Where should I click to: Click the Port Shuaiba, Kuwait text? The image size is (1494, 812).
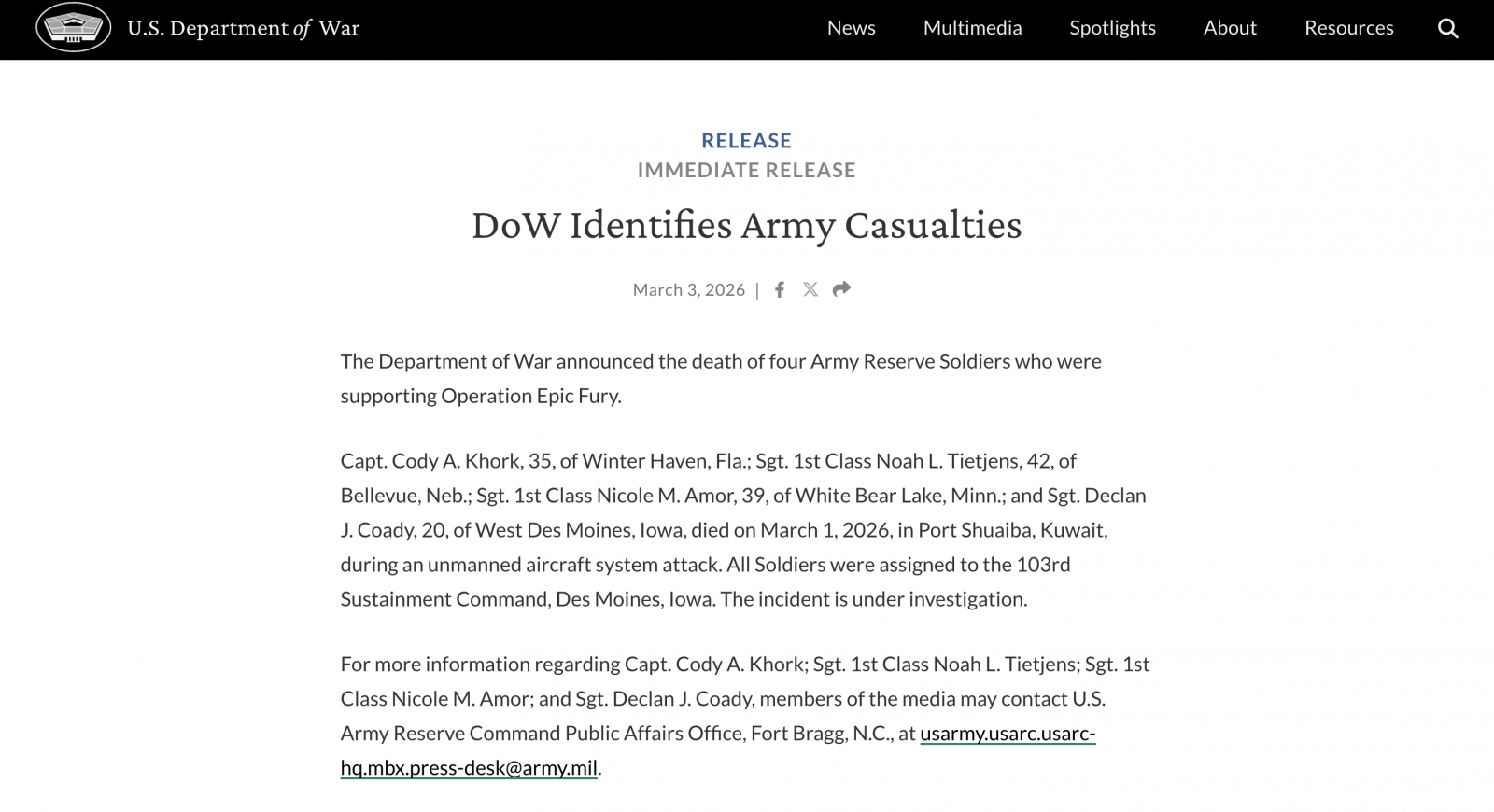click(1012, 531)
